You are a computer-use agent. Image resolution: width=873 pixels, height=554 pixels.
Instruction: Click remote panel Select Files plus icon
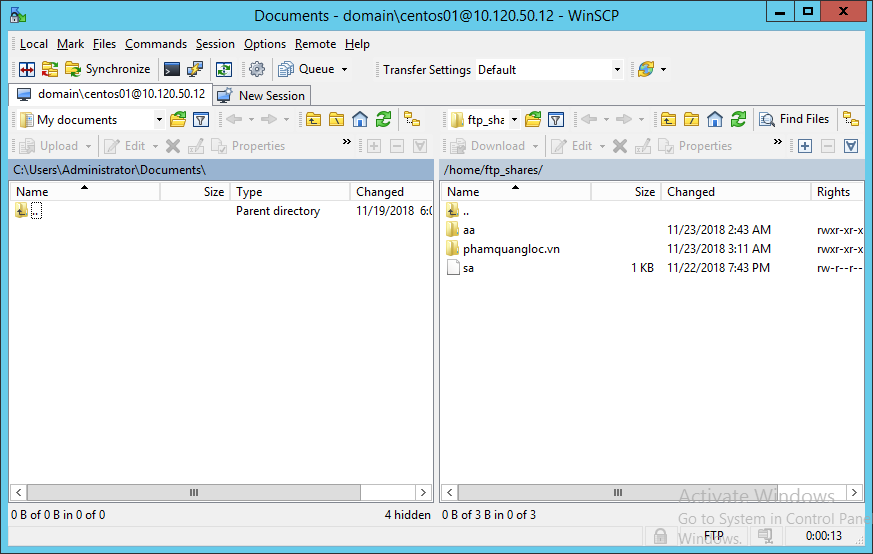pos(805,146)
